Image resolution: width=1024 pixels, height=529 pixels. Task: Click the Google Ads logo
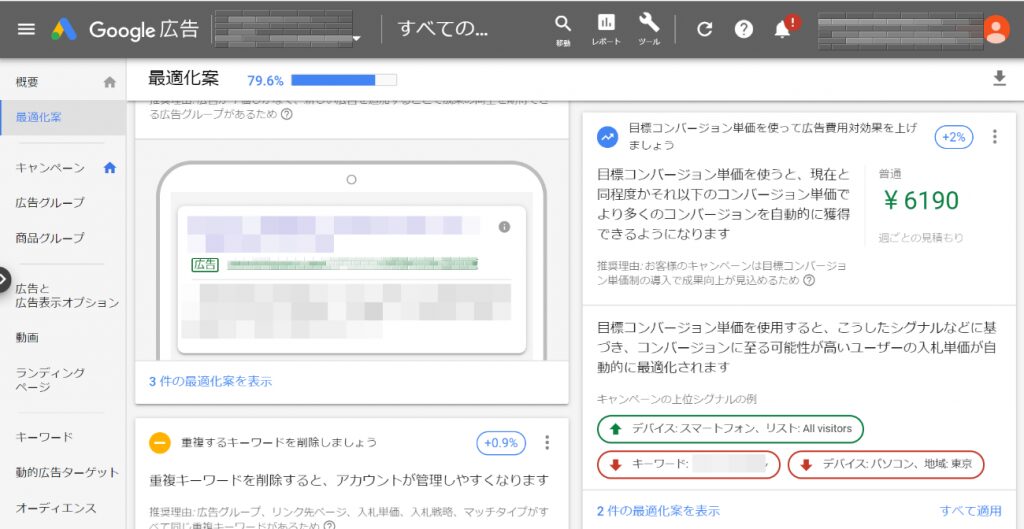pyautogui.click(x=65, y=29)
